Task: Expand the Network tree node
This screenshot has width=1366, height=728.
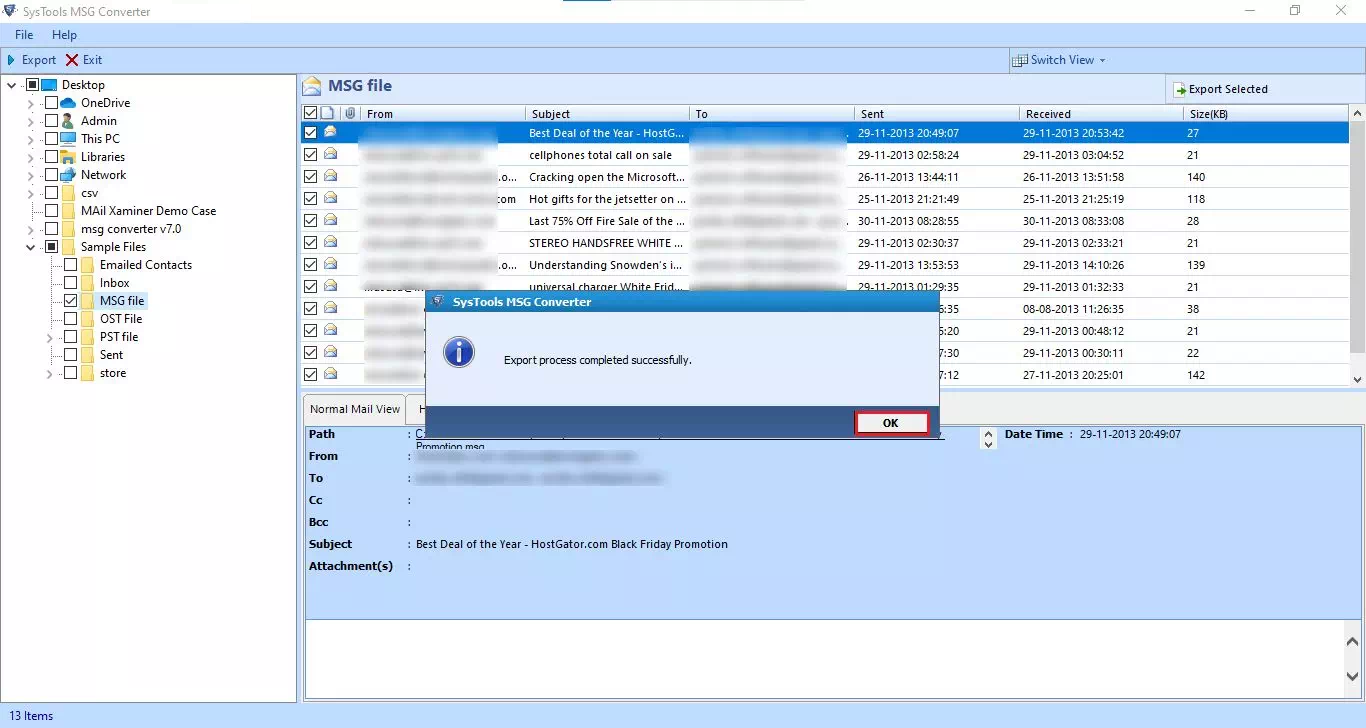Action: pyautogui.click(x=30, y=175)
